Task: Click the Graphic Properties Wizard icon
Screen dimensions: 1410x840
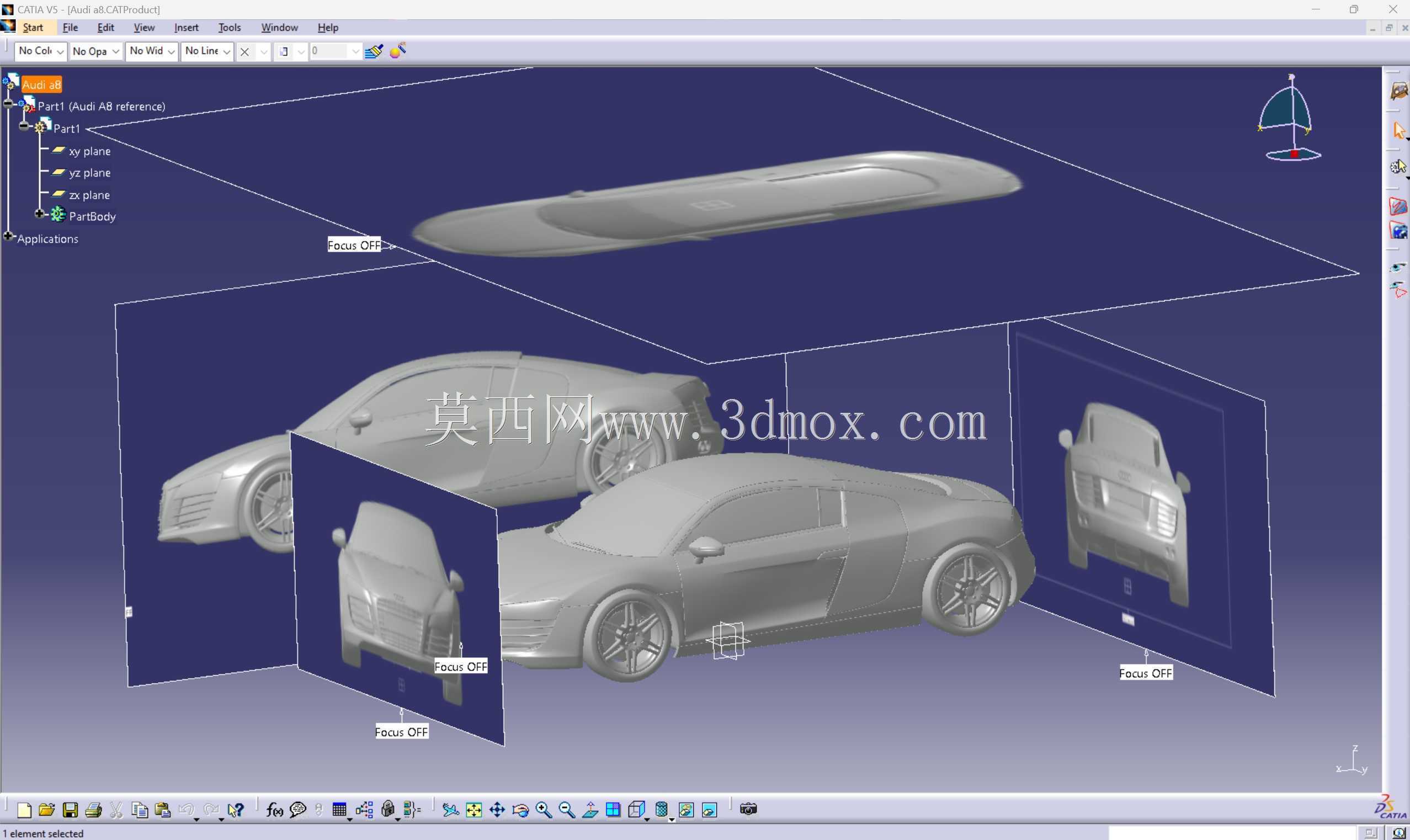Action: (x=398, y=50)
